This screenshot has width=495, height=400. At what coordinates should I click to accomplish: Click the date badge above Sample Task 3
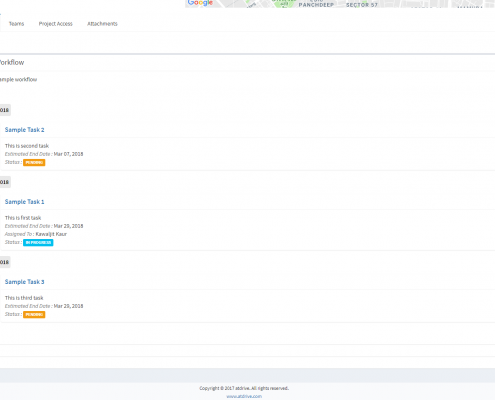pyautogui.click(x=5, y=262)
